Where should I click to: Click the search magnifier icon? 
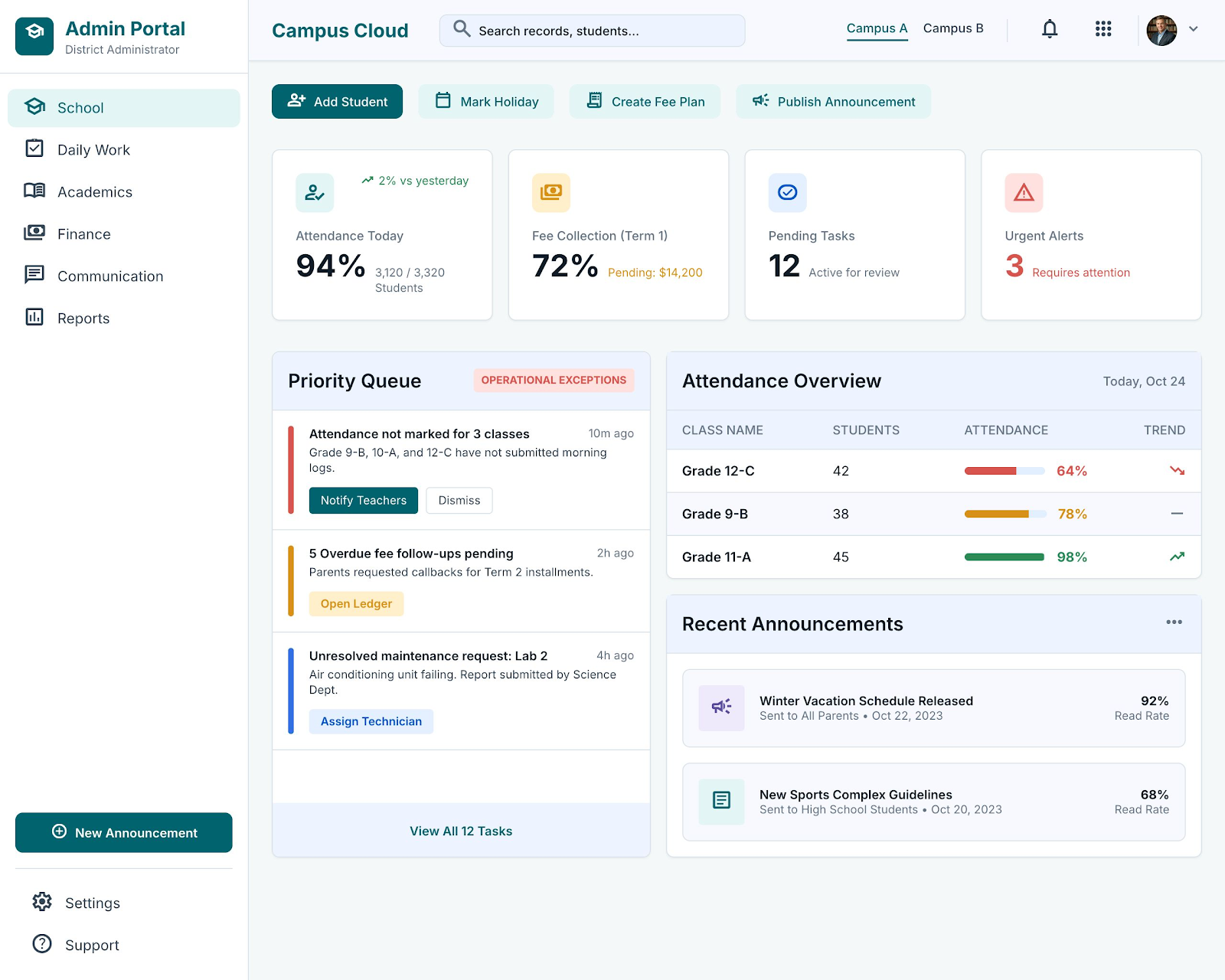[462, 29]
